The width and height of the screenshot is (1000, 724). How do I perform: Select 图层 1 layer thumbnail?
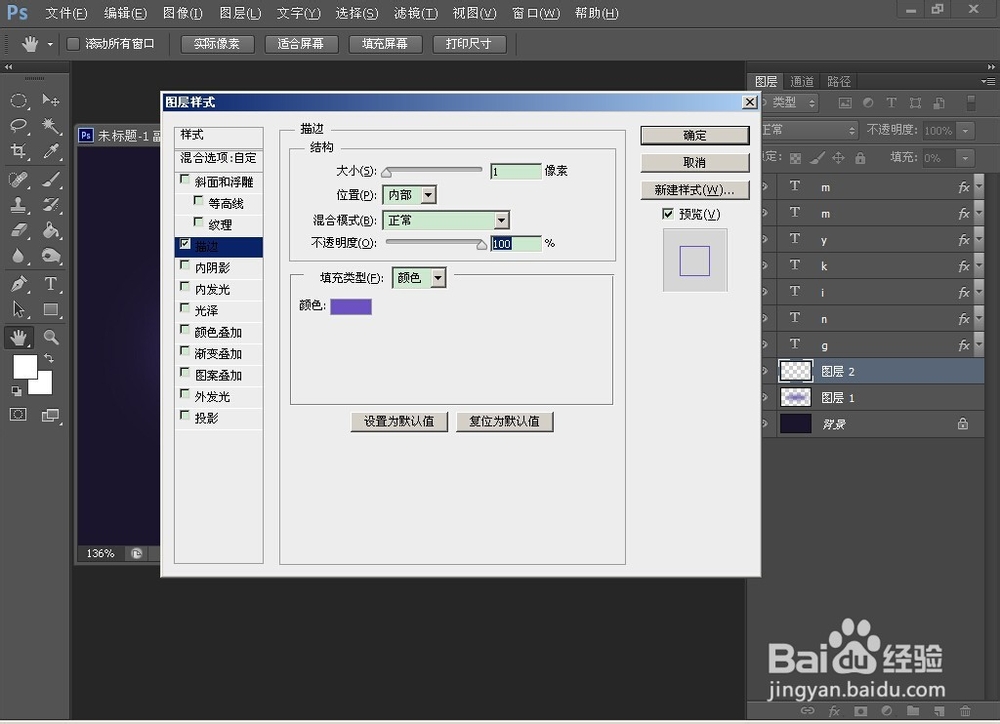[795, 397]
